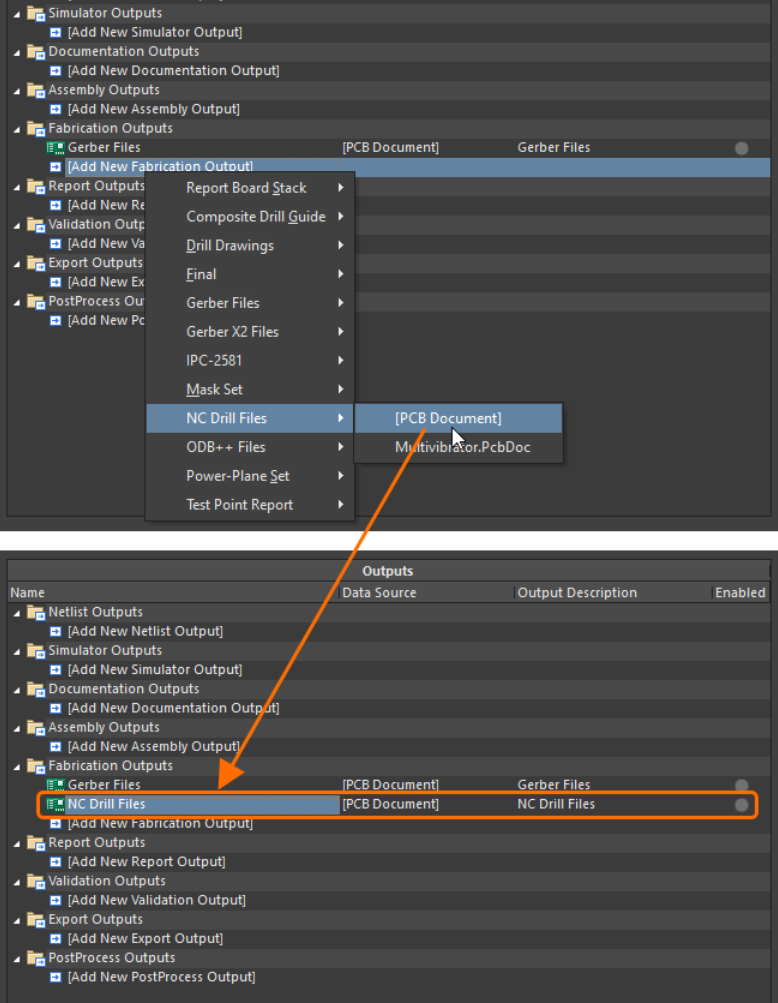Click Add New PostProcess Output in lower list

(x=160, y=977)
